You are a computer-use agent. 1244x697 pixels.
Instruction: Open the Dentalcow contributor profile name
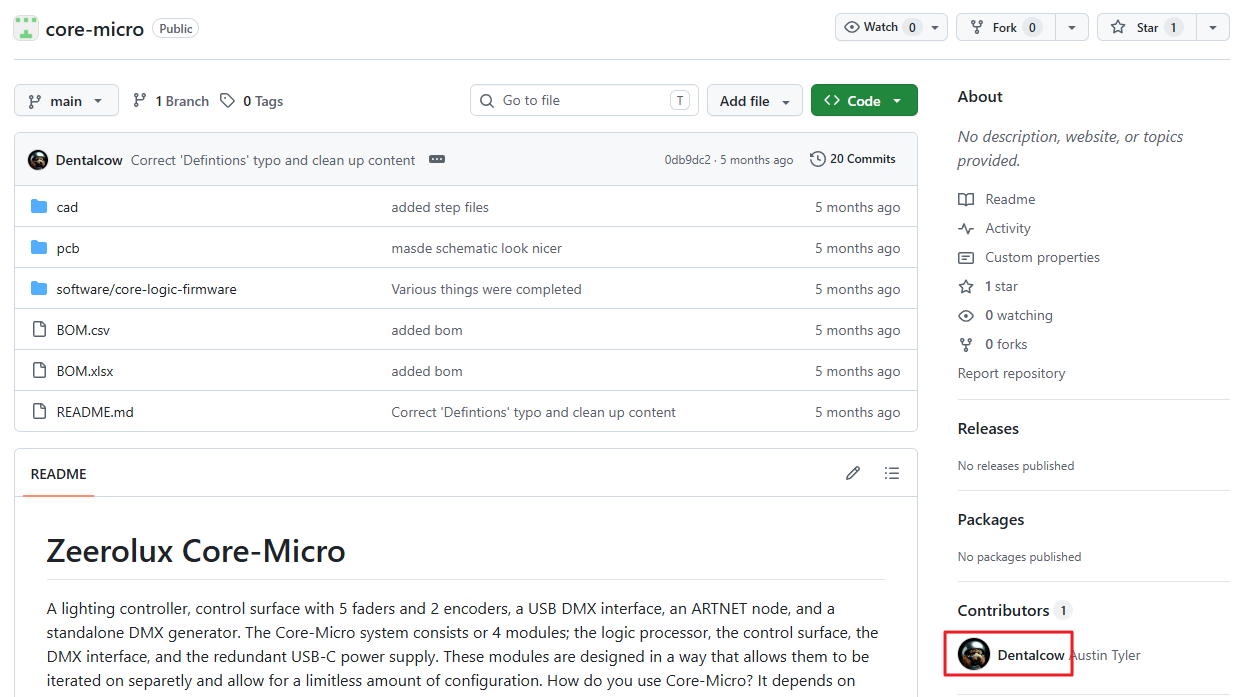tap(1031, 655)
